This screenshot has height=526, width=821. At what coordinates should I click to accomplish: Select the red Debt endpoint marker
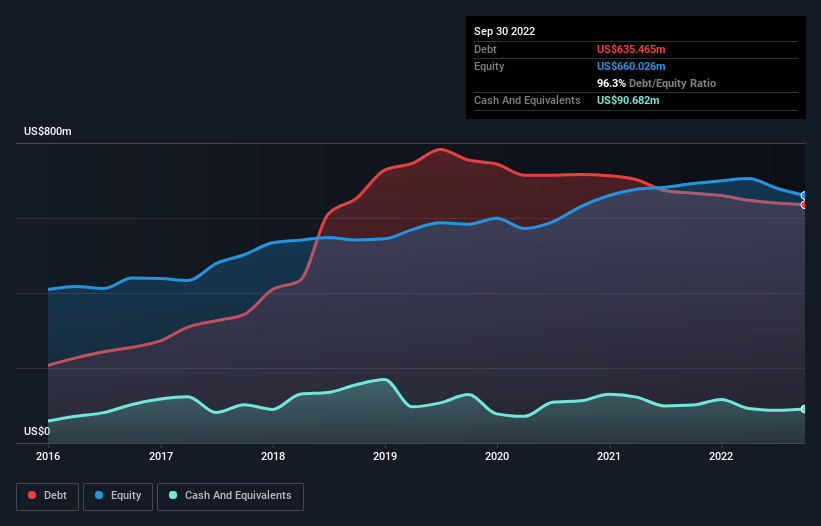point(804,205)
